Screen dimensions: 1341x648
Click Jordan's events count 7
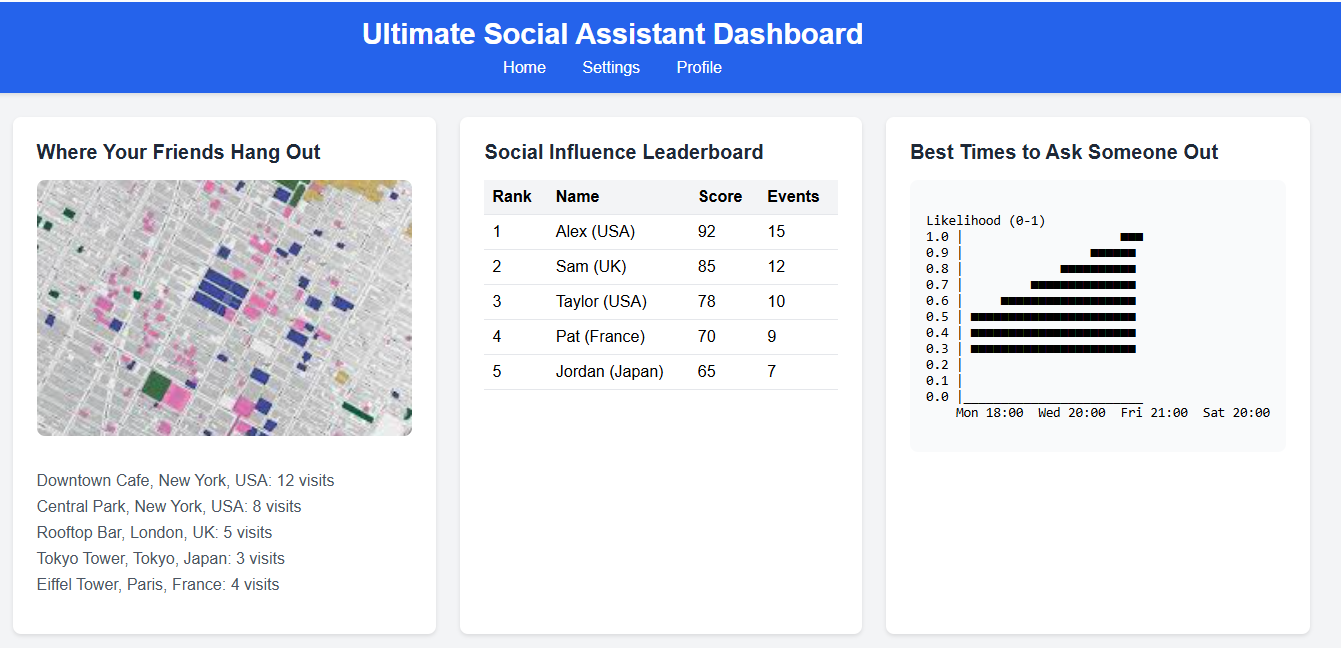point(772,371)
